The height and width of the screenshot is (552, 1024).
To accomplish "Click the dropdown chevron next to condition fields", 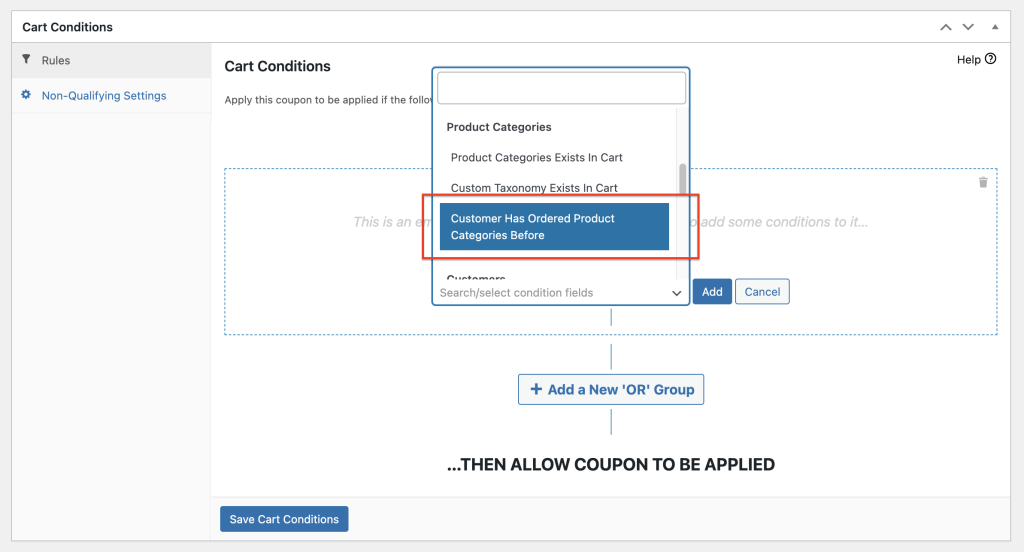I will [x=677, y=293].
